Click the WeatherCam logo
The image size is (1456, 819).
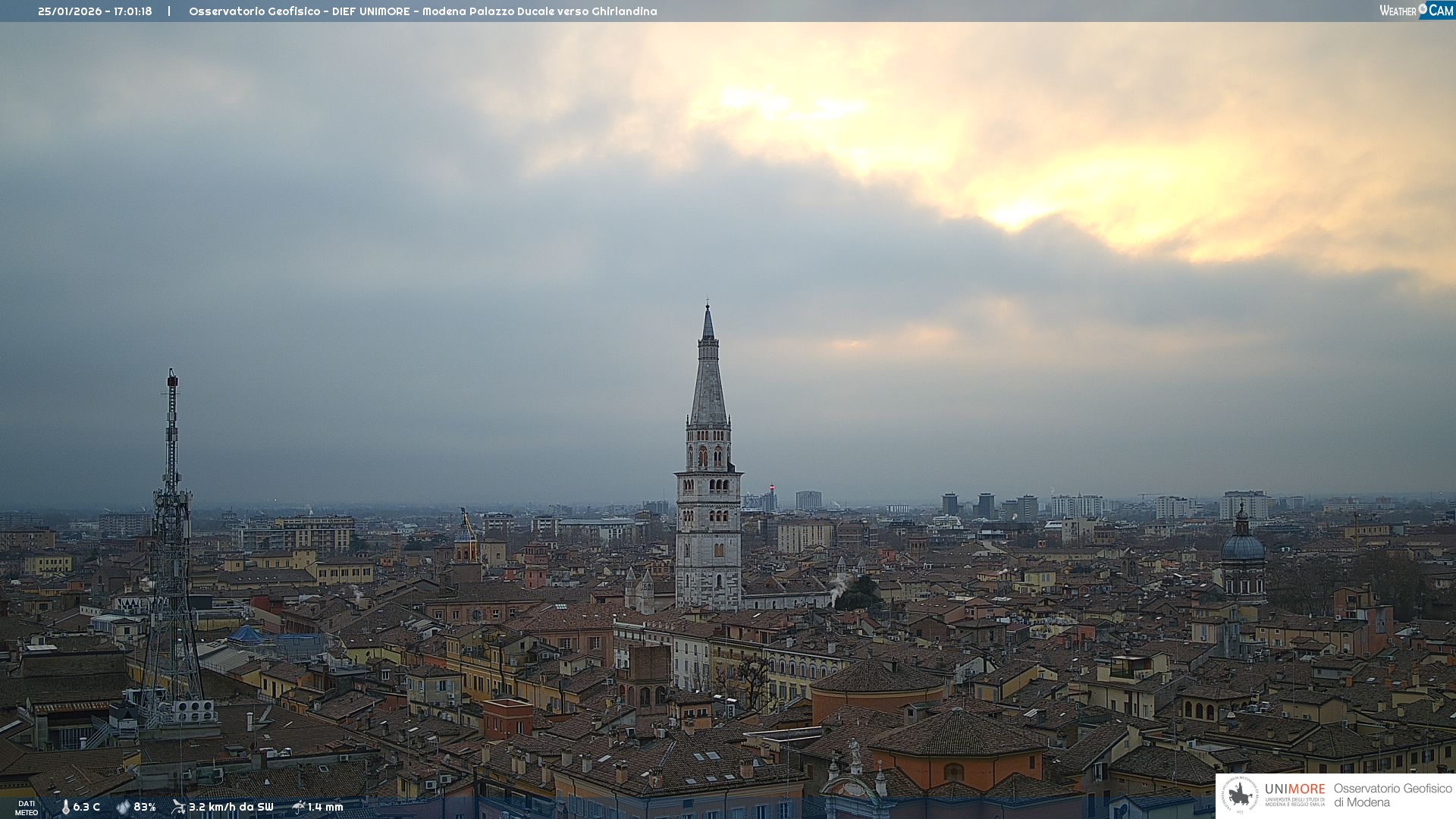(x=1416, y=11)
